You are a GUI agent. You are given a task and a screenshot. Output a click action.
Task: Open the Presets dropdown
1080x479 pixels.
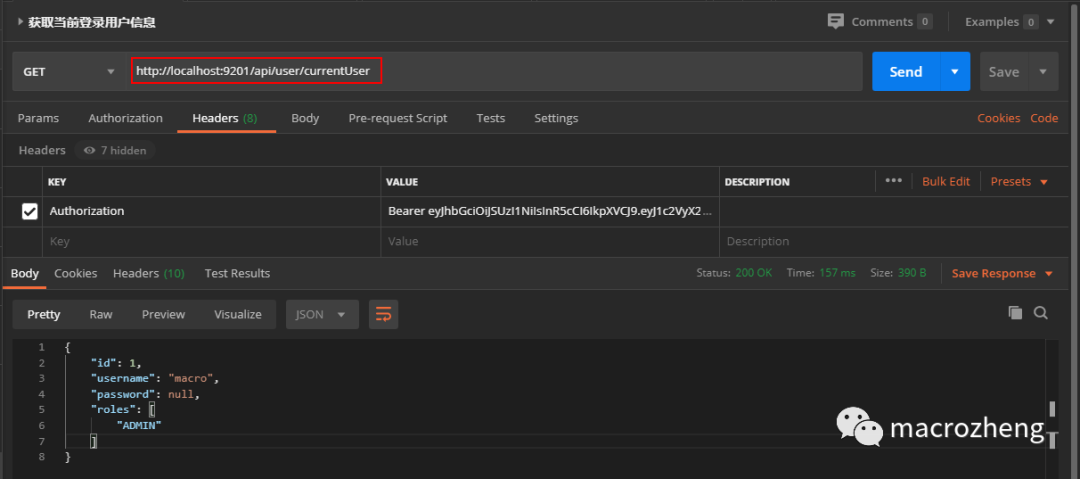(1019, 181)
